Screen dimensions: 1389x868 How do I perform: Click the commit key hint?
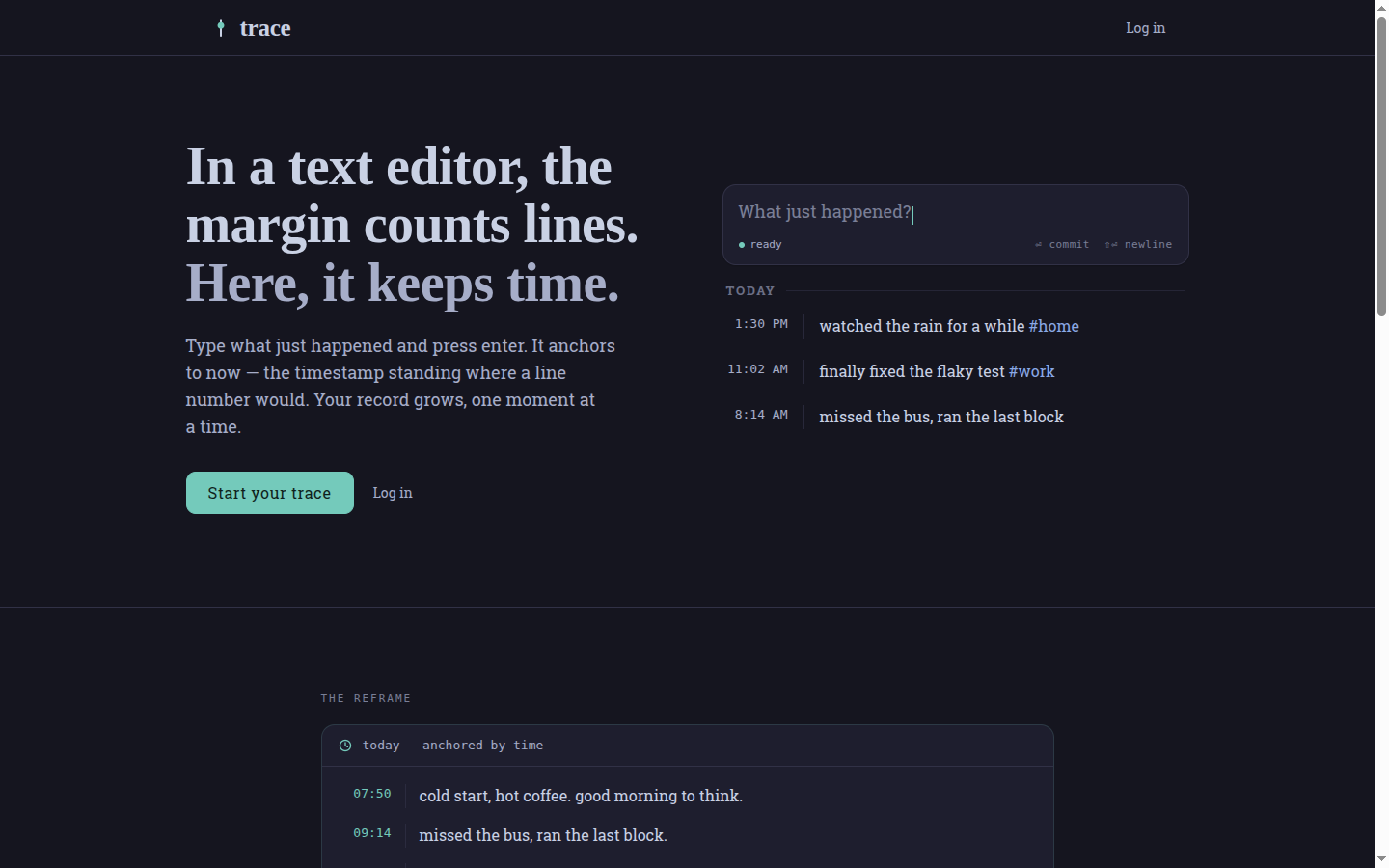(x=1062, y=245)
